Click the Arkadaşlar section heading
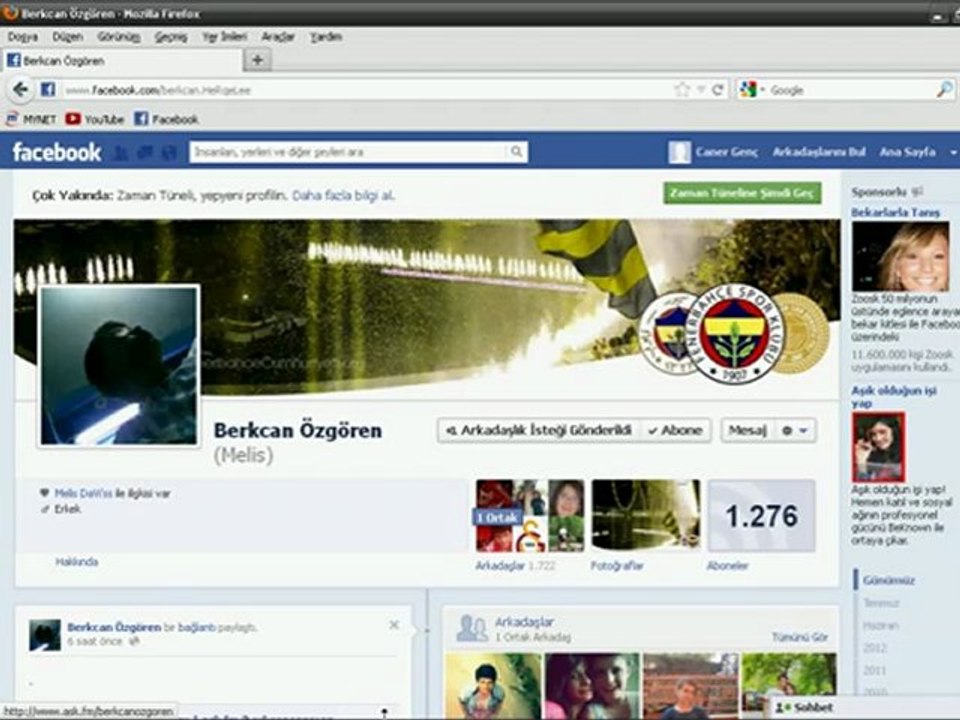The width and height of the screenshot is (960, 720). point(524,622)
